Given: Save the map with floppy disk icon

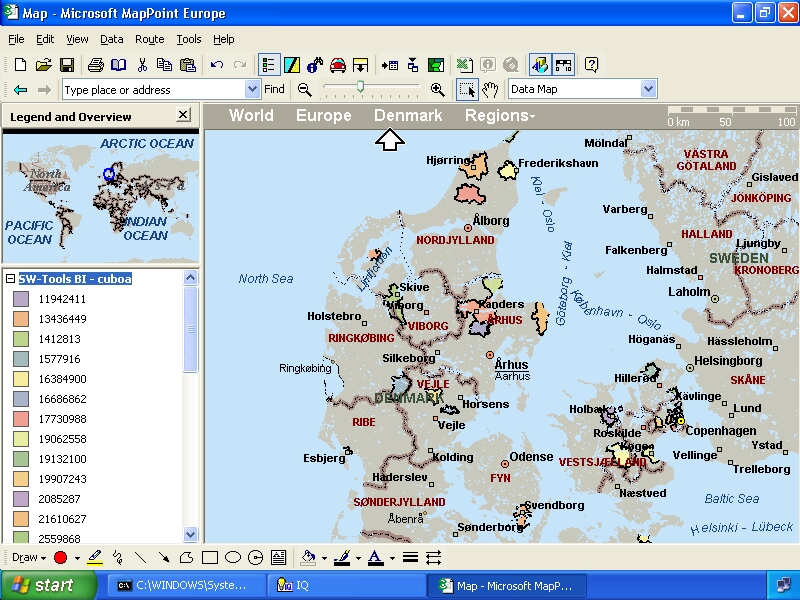Looking at the screenshot, I should (67, 65).
